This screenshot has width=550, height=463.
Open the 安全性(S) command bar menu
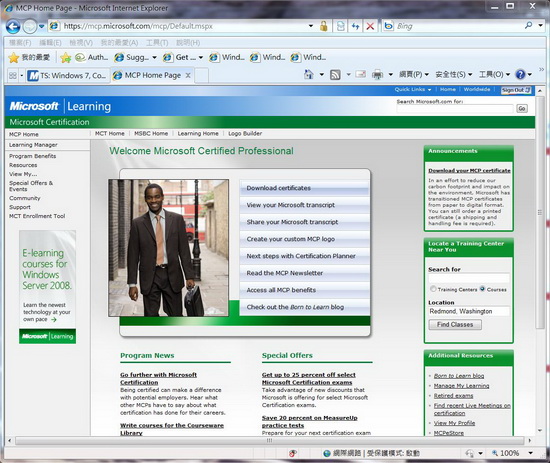click(454, 74)
